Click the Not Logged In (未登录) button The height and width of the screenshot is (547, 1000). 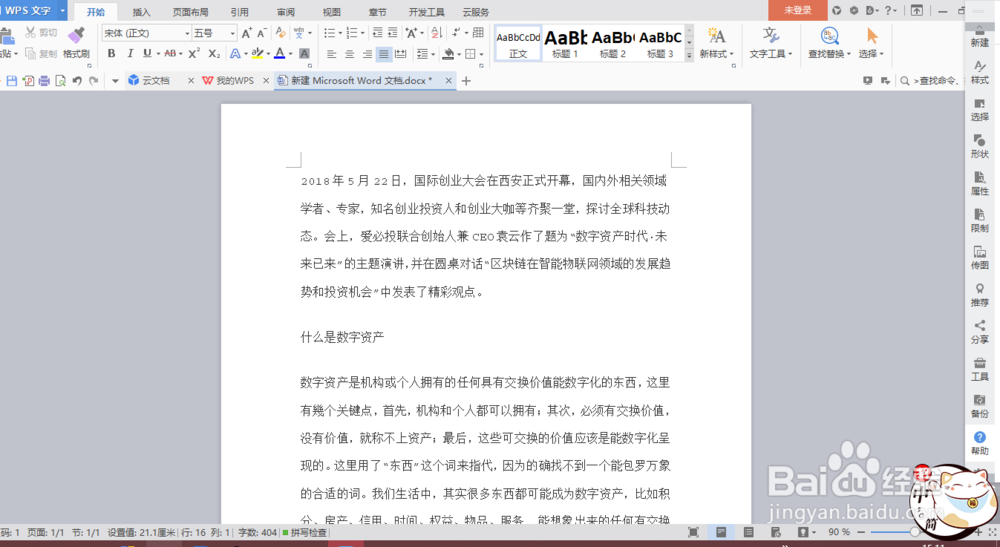pos(798,10)
